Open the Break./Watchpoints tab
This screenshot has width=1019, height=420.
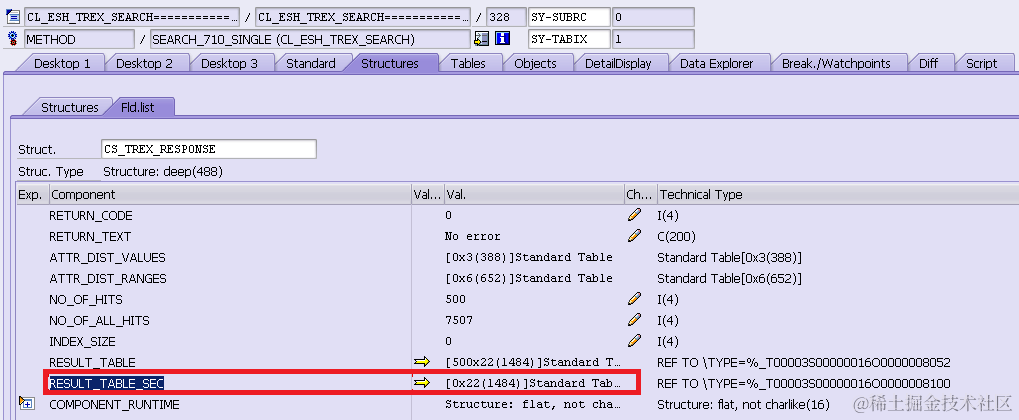pyautogui.click(x=836, y=64)
